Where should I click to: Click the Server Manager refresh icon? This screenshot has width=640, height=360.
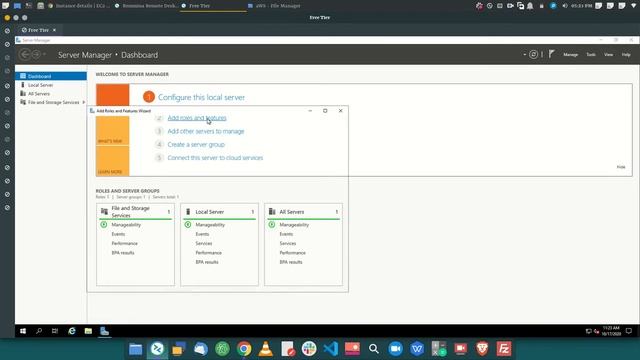click(533, 54)
